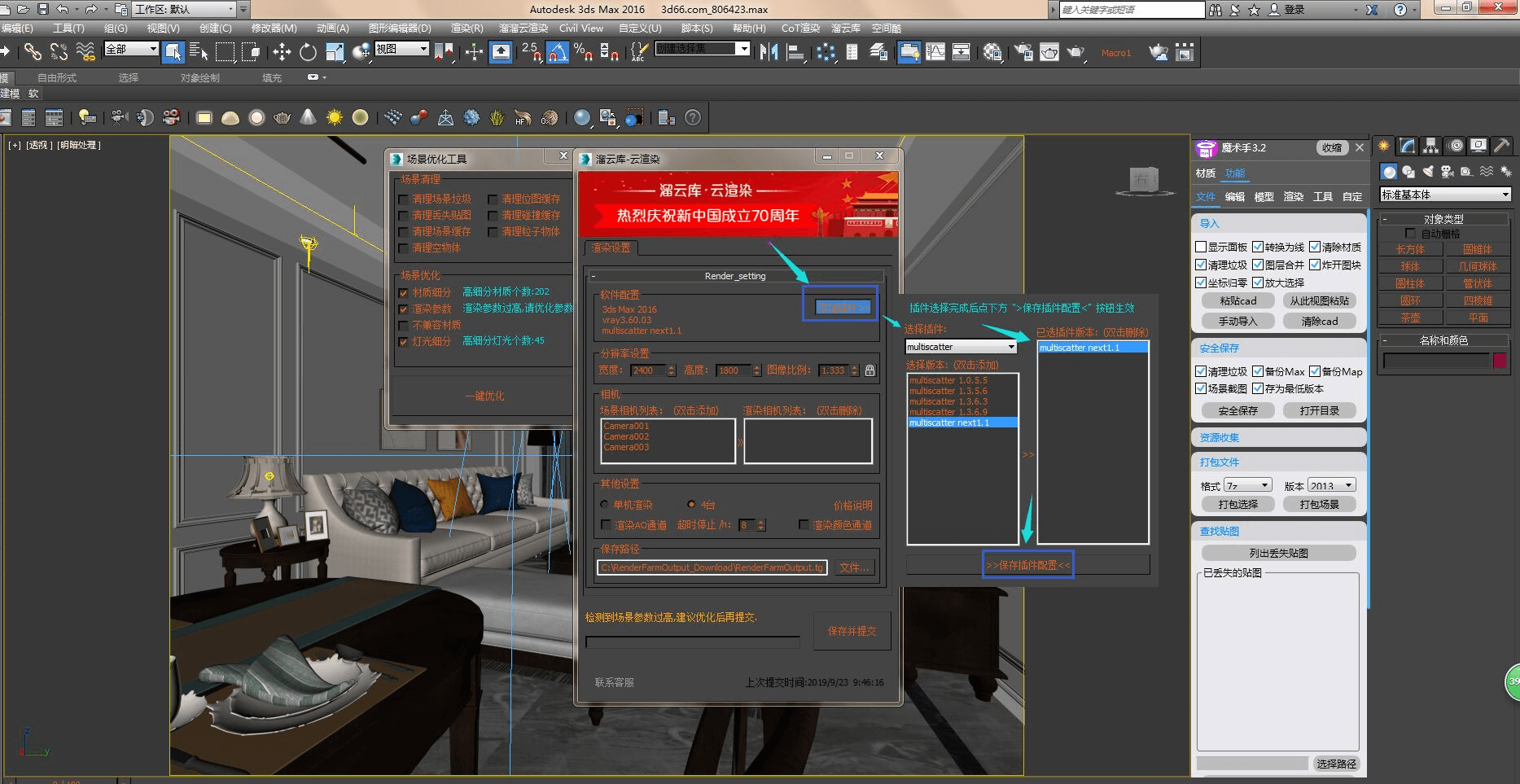The width and height of the screenshot is (1520, 784).
Task: Click the Undo arrow icon
Action: (63, 9)
